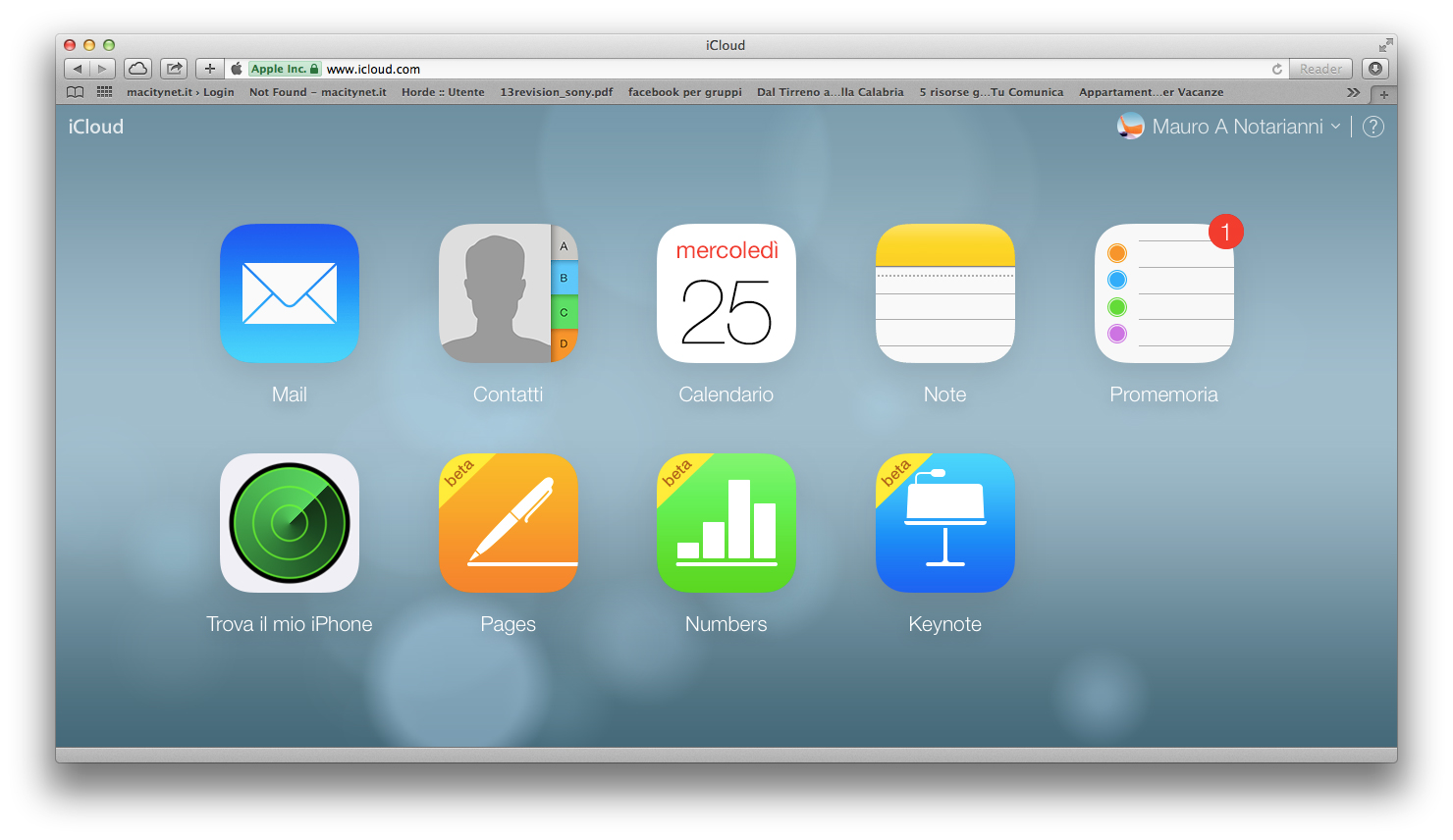Click the Numbers label text

point(726,624)
